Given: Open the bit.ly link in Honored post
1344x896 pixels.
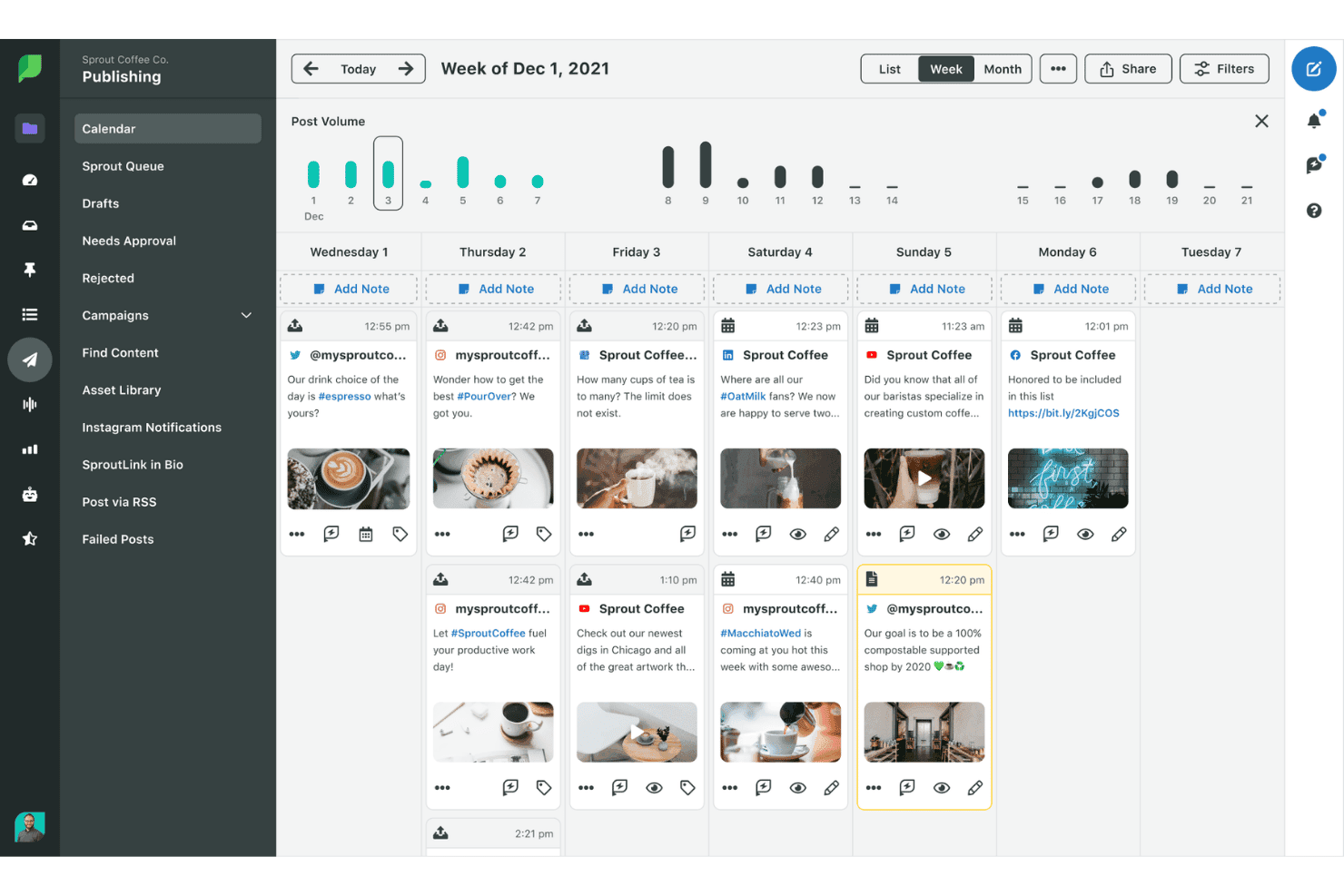Looking at the screenshot, I should coord(1063,413).
